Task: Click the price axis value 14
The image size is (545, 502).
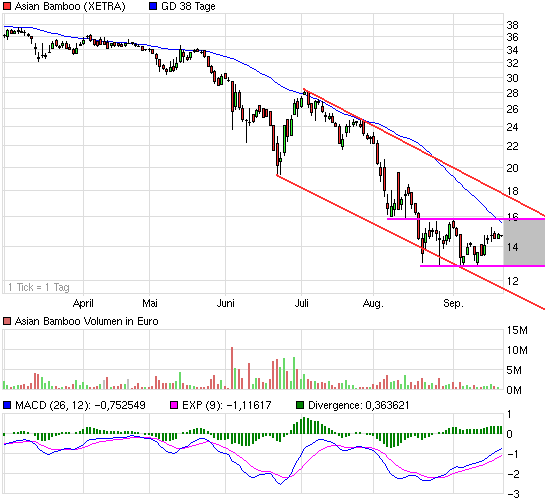Action: coord(512,247)
